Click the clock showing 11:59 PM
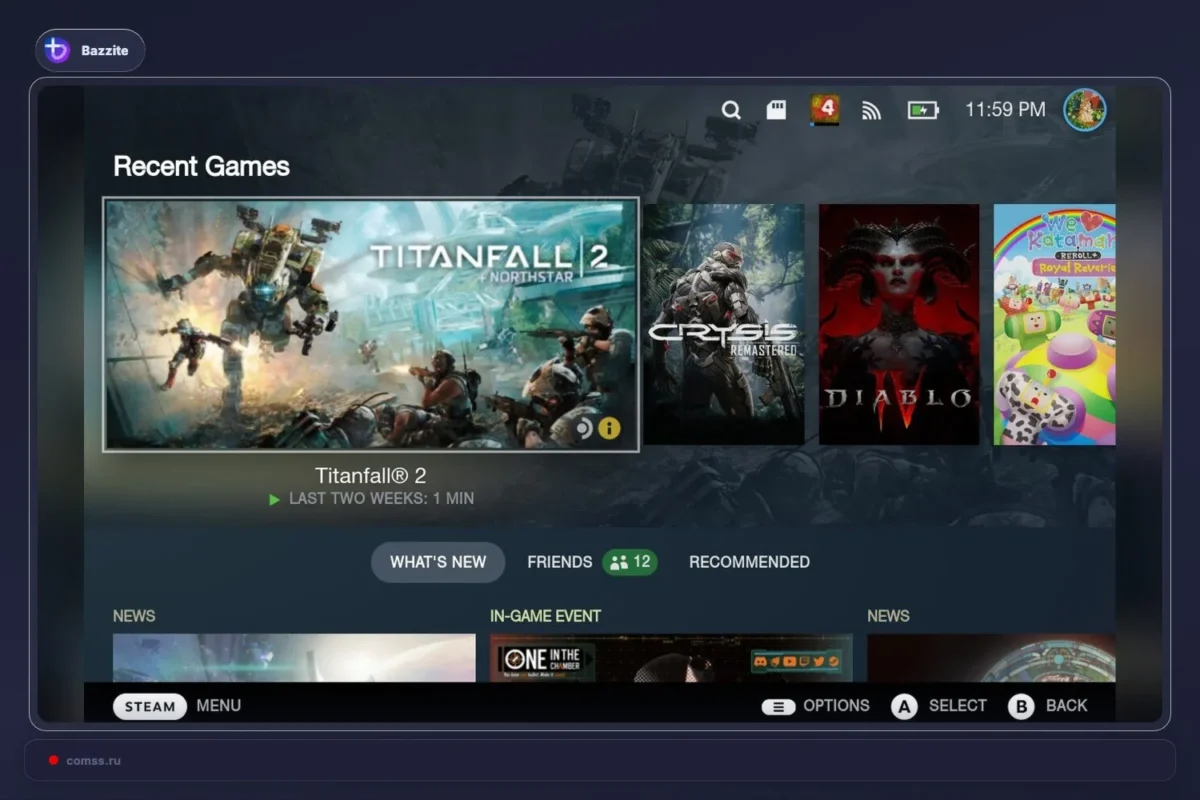The height and width of the screenshot is (800, 1200). click(1005, 110)
